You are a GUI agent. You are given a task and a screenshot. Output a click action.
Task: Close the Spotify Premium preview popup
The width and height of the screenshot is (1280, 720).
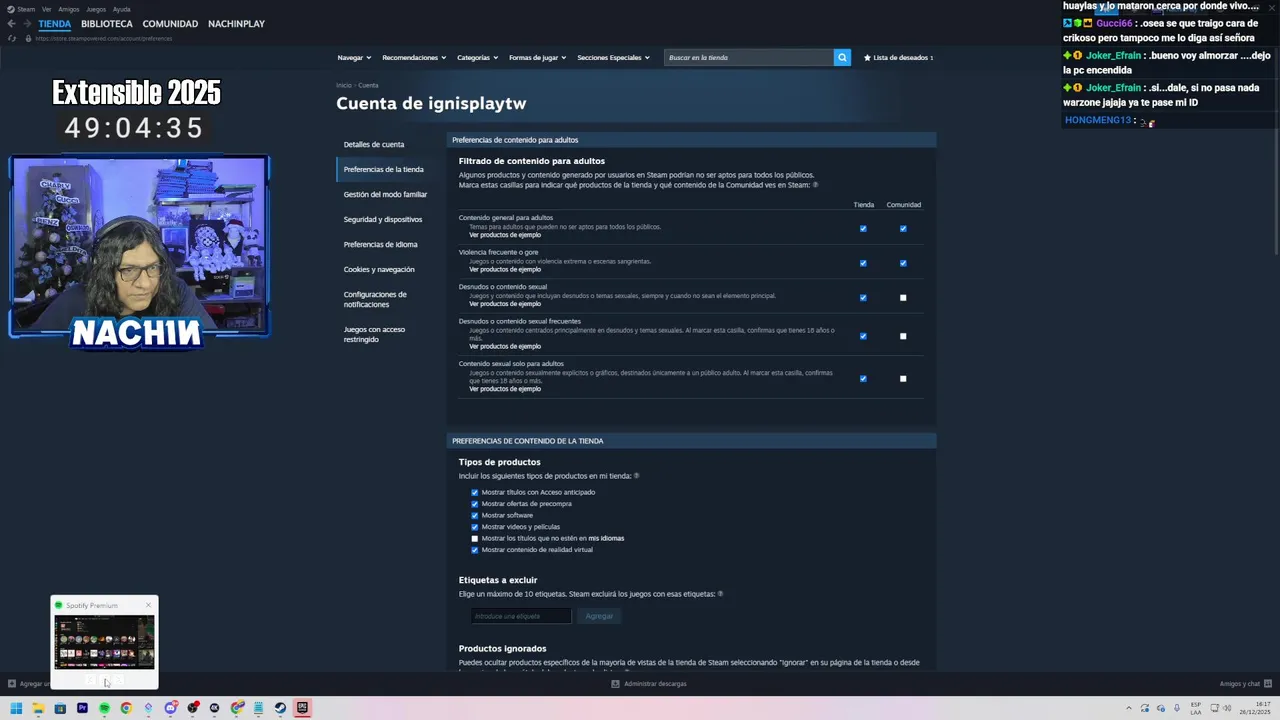(x=148, y=605)
